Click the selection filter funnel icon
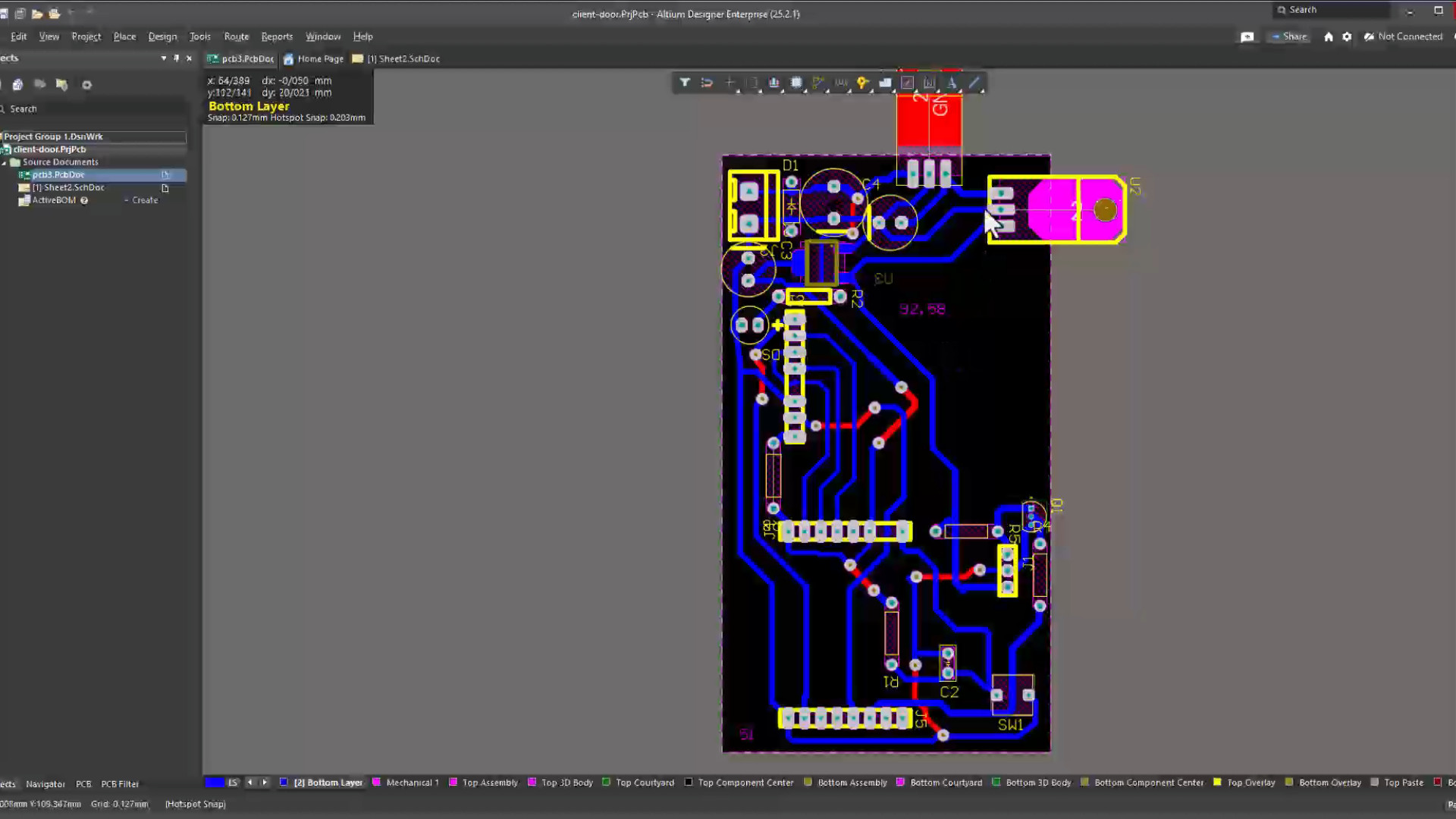 [x=684, y=83]
